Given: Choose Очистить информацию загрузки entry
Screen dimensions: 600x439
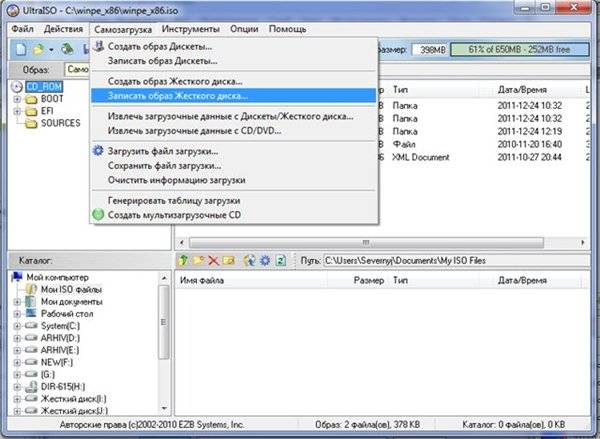Looking at the screenshot, I should click(234, 180).
